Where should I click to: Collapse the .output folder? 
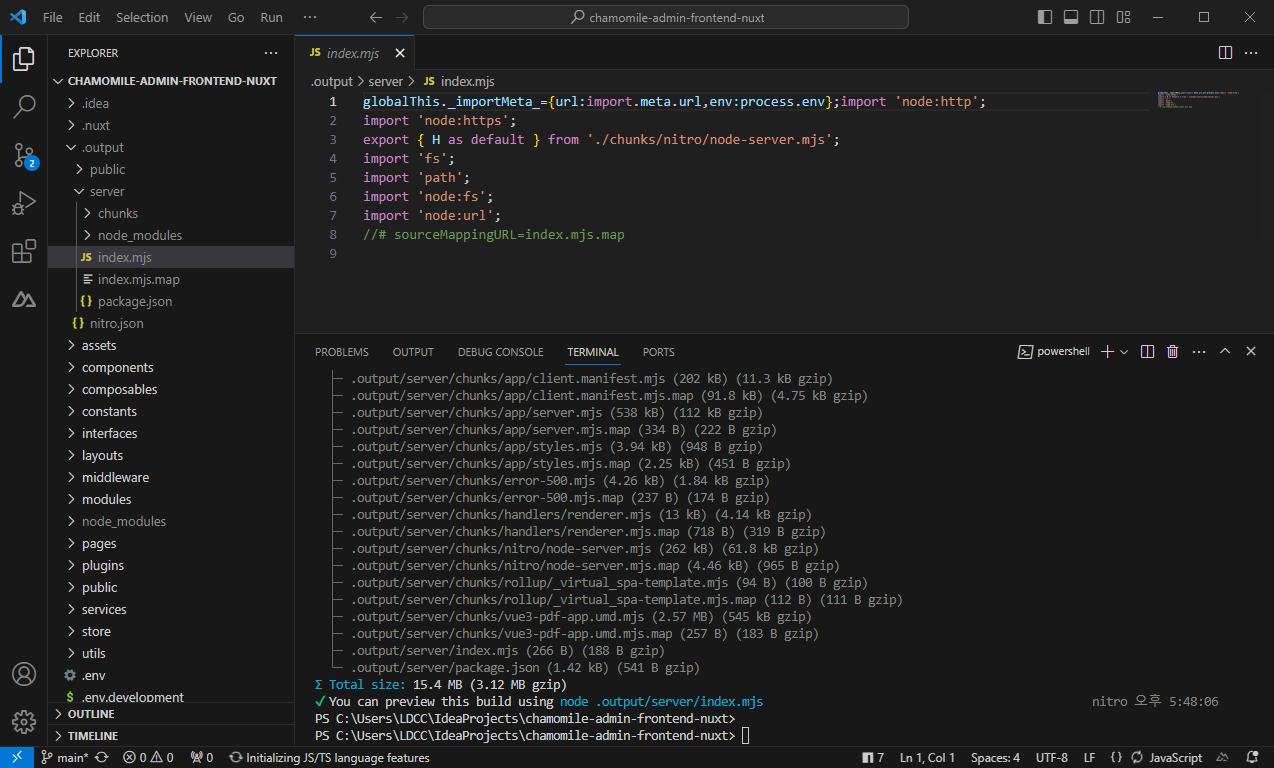[171, 147]
